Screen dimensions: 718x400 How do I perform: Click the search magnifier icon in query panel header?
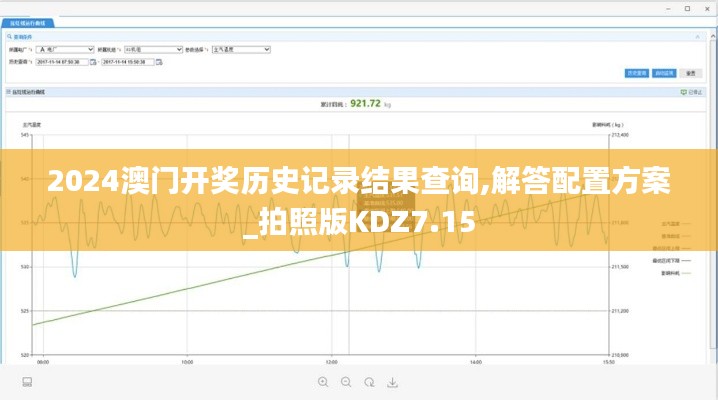coord(9,37)
